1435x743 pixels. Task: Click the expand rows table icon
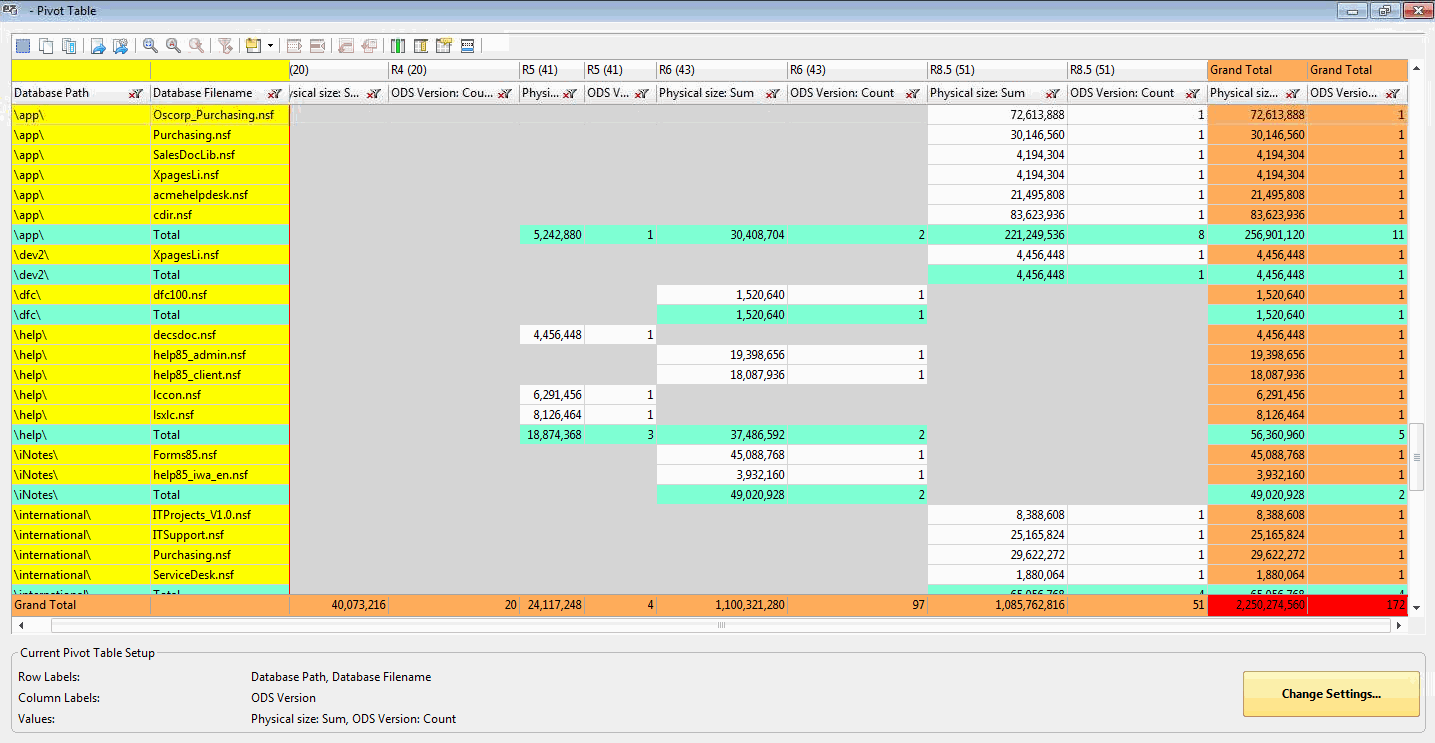[x=293, y=45]
